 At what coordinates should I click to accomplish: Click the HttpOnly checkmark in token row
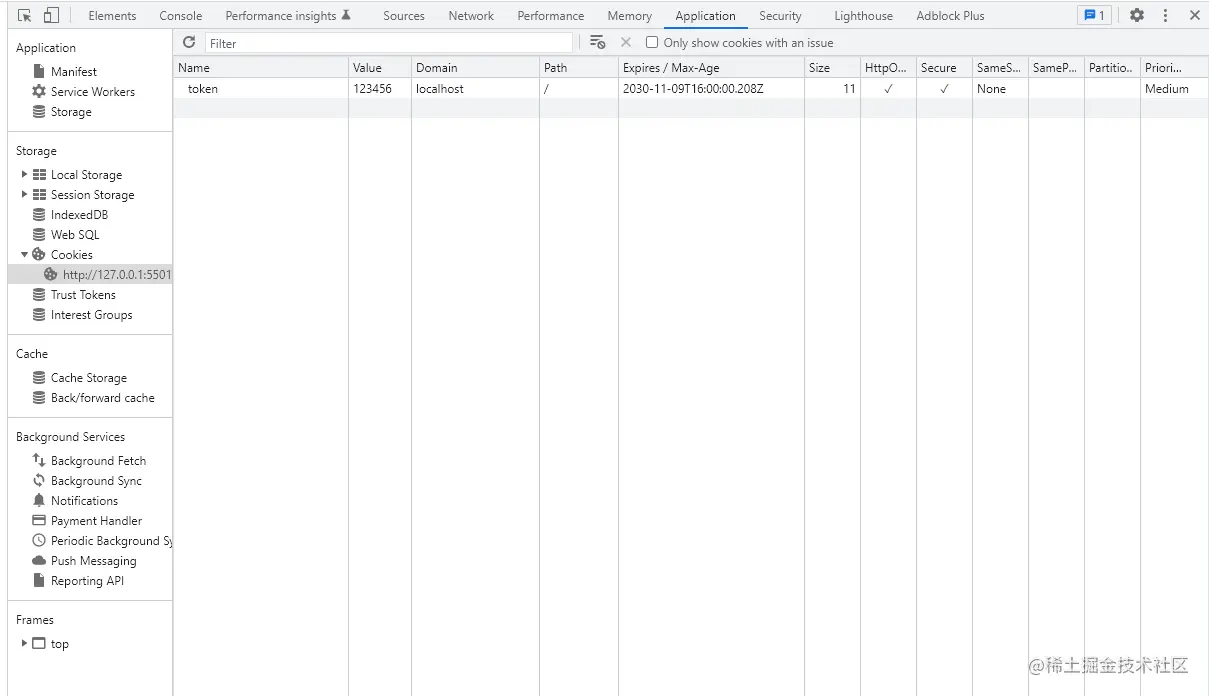pos(888,89)
